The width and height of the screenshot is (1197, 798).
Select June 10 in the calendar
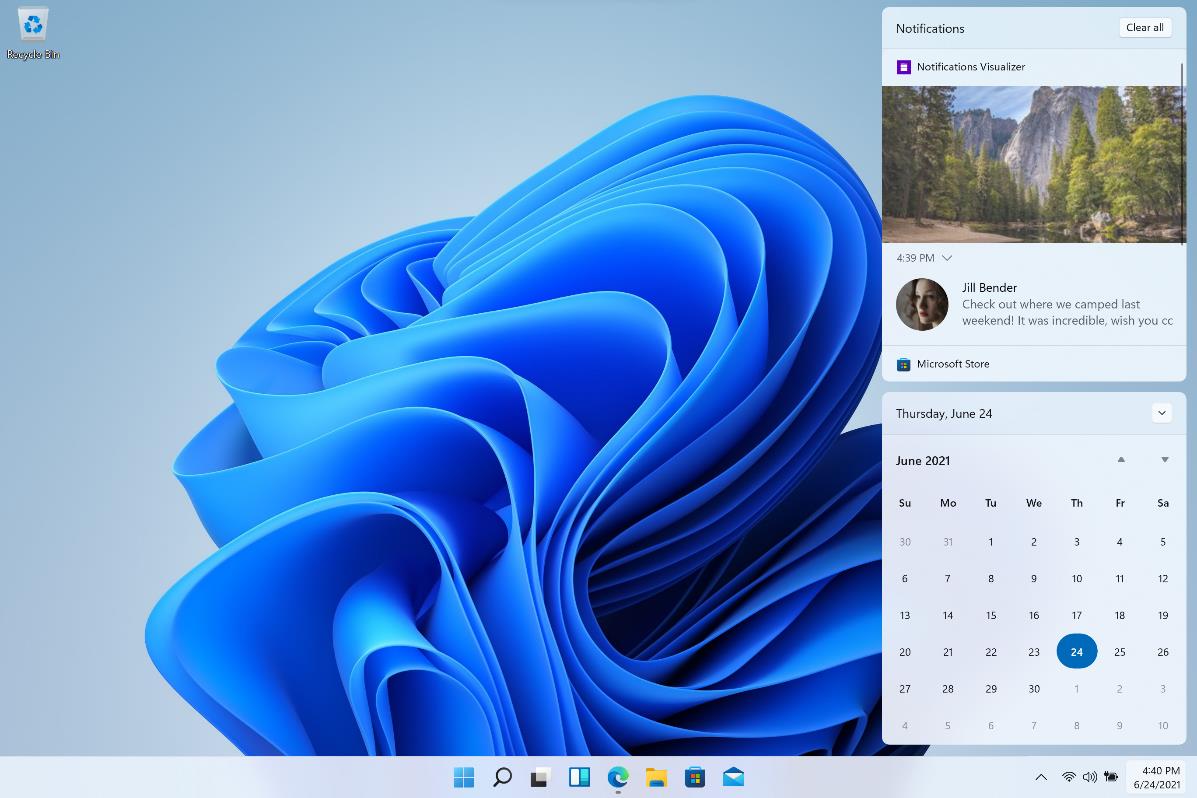(1076, 579)
